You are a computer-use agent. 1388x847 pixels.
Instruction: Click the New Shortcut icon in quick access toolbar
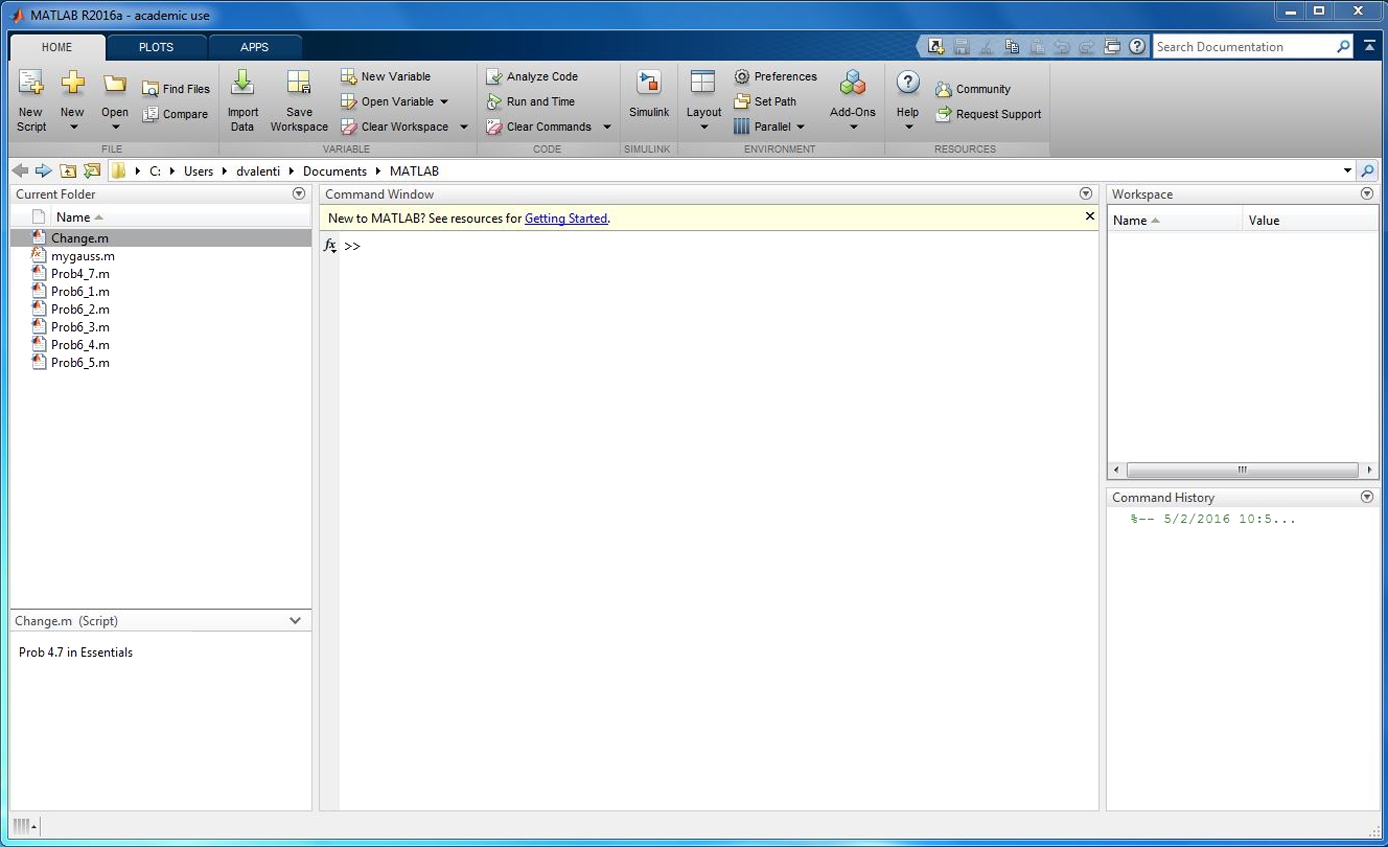[x=936, y=46]
